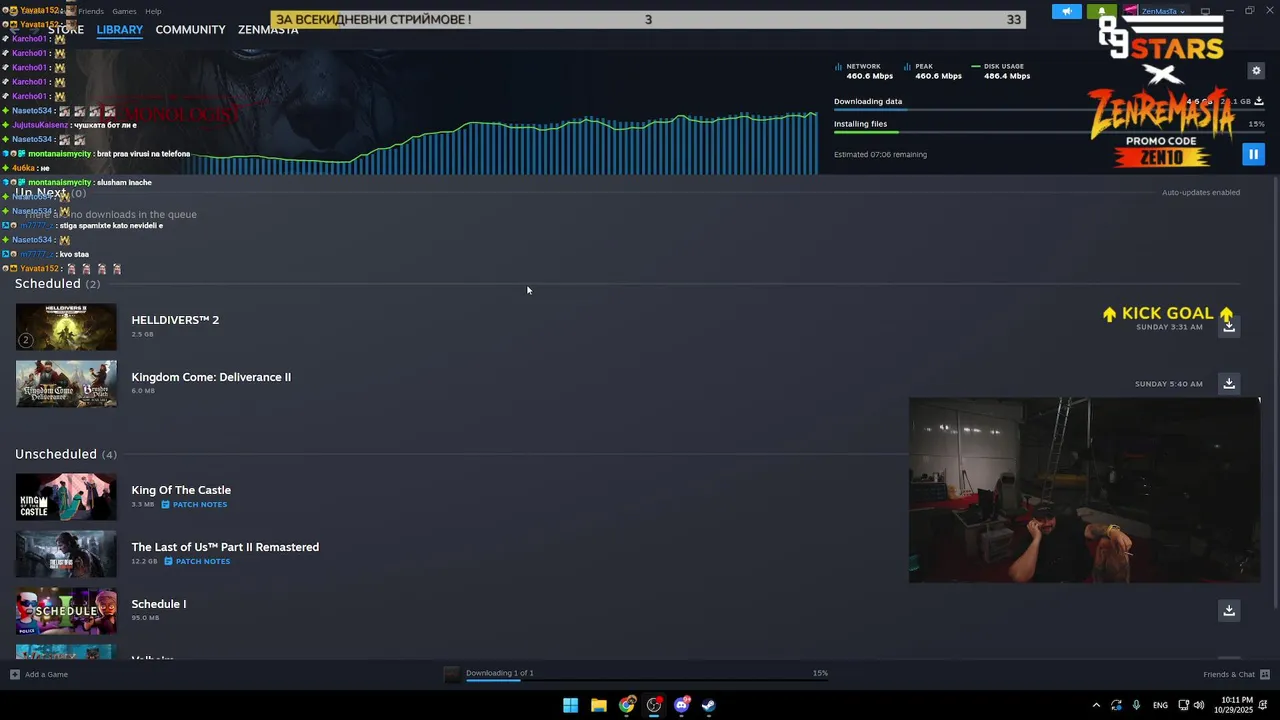Click The Last of Us Part II Remastered title
This screenshot has width=1280, height=720.
(225, 547)
